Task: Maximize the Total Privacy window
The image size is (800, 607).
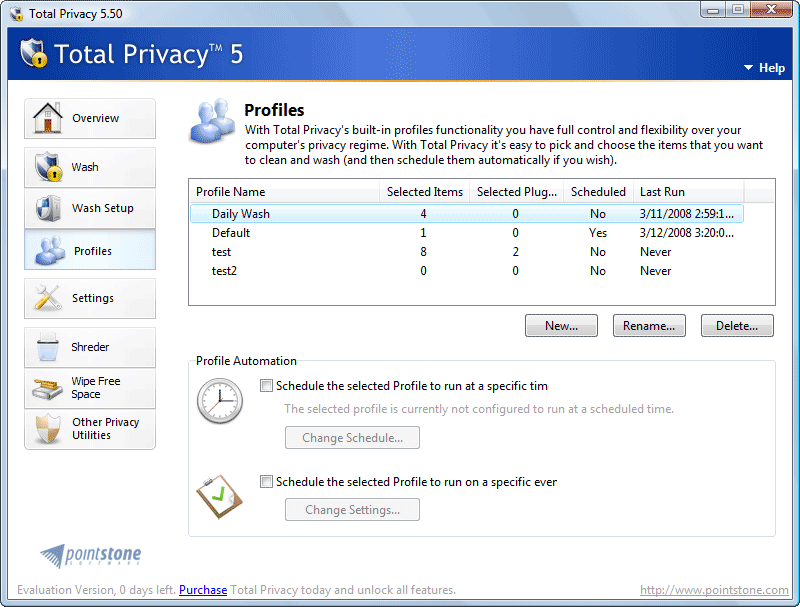Action: pyautogui.click(x=737, y=10)
